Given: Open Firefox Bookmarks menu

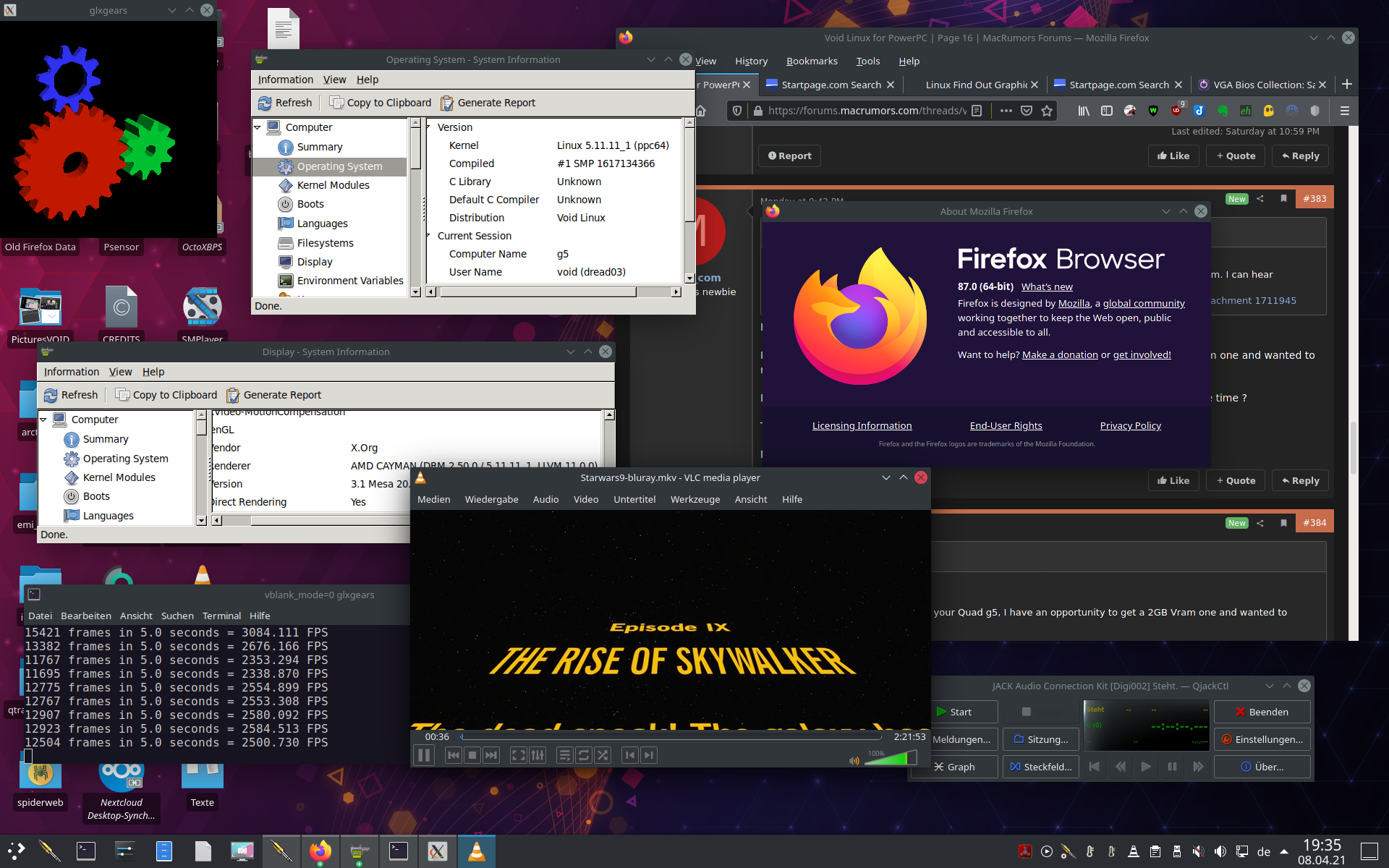Looking at the screenshot, I should (x=812, y=61).
